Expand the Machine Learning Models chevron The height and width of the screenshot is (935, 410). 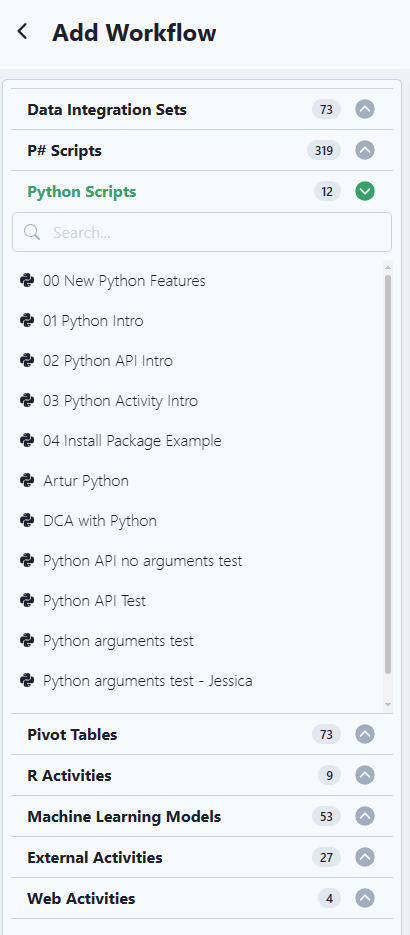pos(365,816)
